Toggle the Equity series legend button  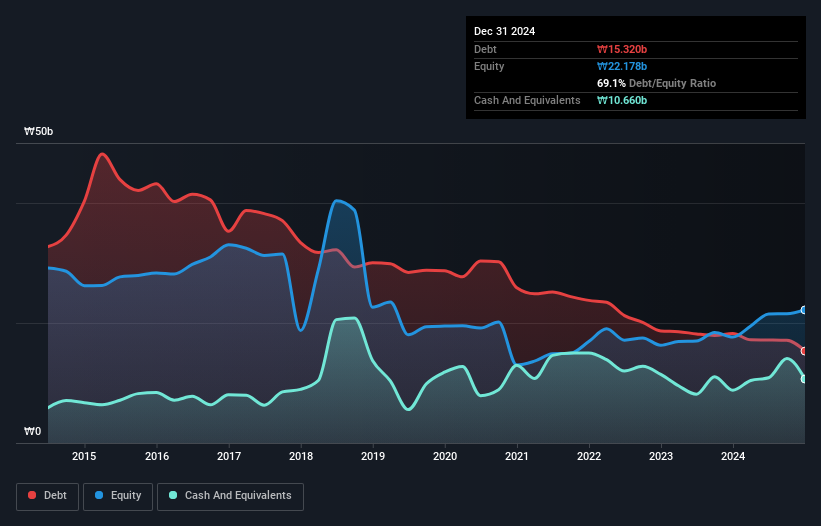coord(118,496)
